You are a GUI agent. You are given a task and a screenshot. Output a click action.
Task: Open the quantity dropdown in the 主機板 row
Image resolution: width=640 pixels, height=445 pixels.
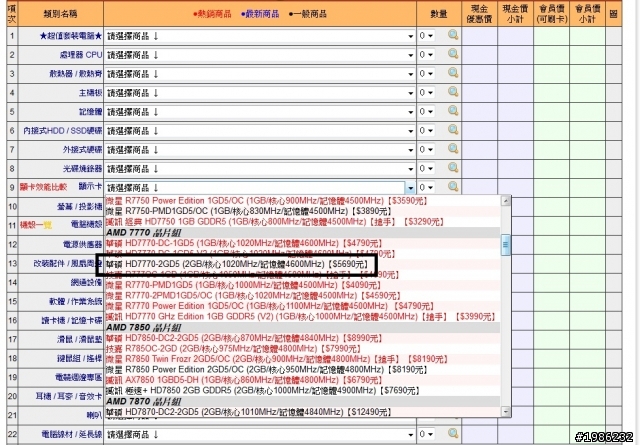pyautogui.click(x=426, y=93)
